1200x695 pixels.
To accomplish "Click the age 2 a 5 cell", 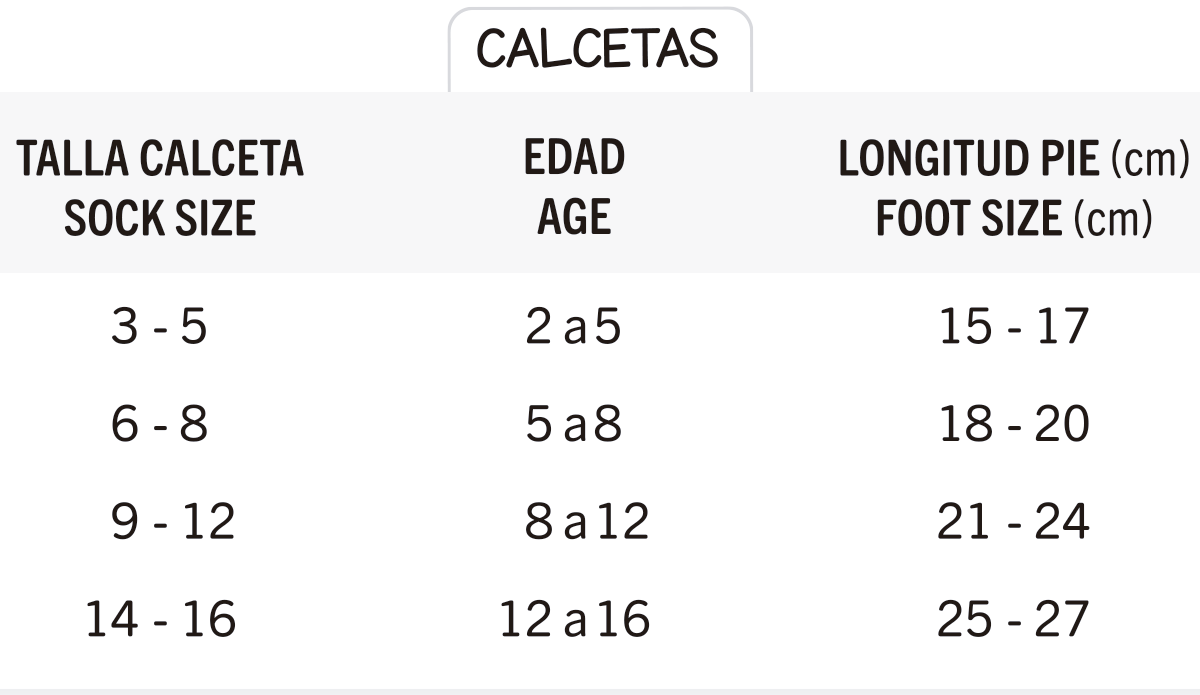I will click(x=573, y=327).
